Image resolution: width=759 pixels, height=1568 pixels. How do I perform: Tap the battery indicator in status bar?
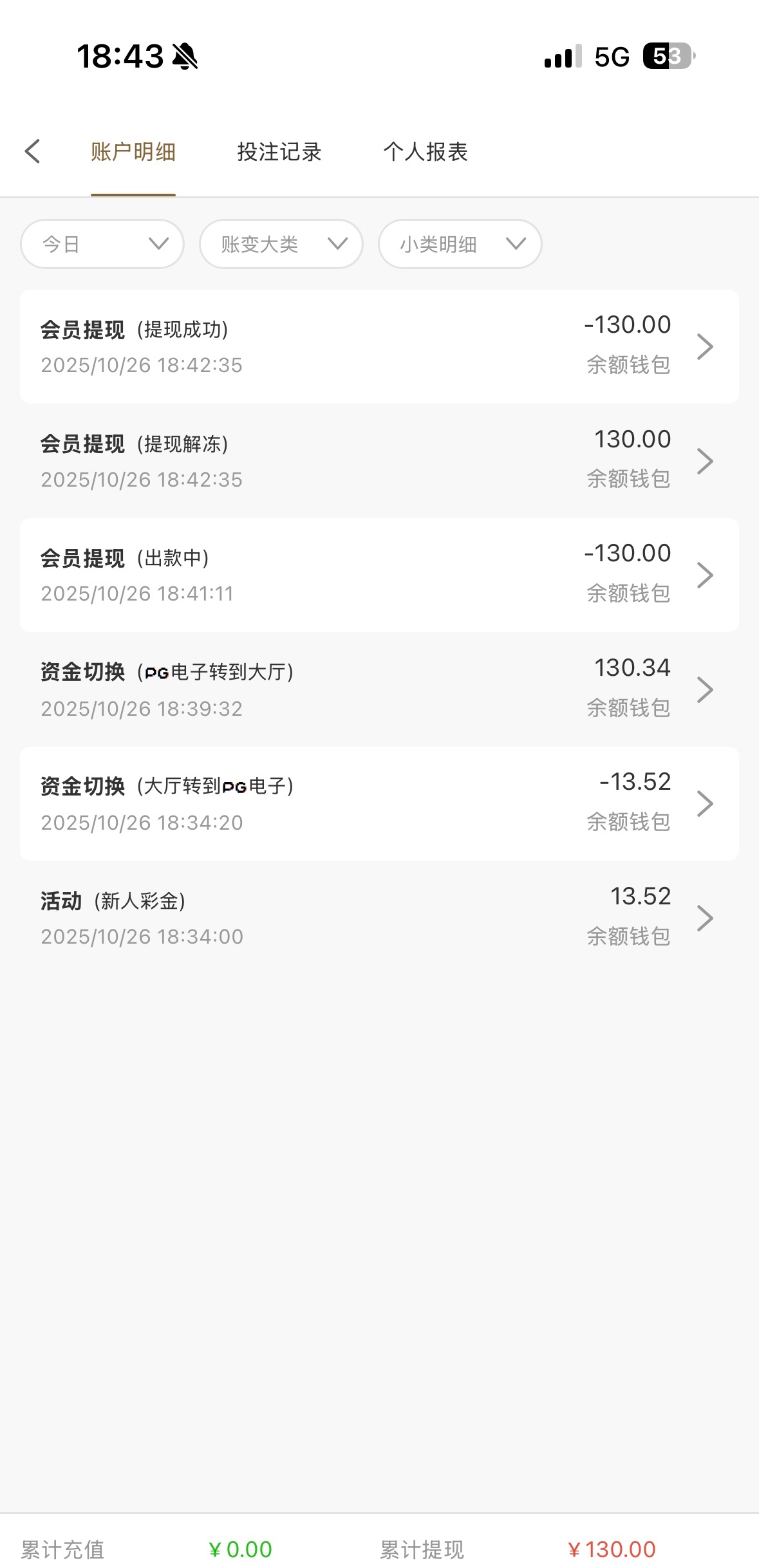click(x=668, y=57)
